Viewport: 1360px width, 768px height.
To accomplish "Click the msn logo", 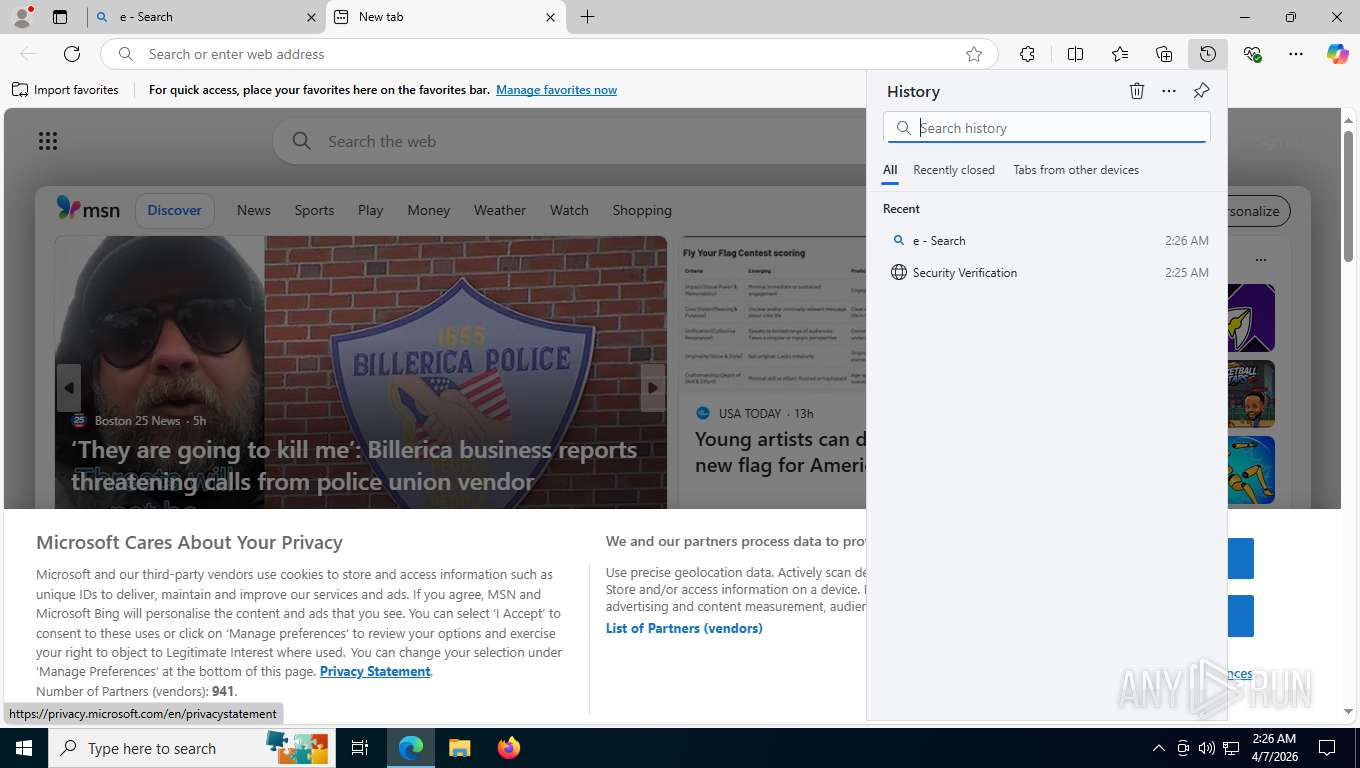I will coord(88,209).
